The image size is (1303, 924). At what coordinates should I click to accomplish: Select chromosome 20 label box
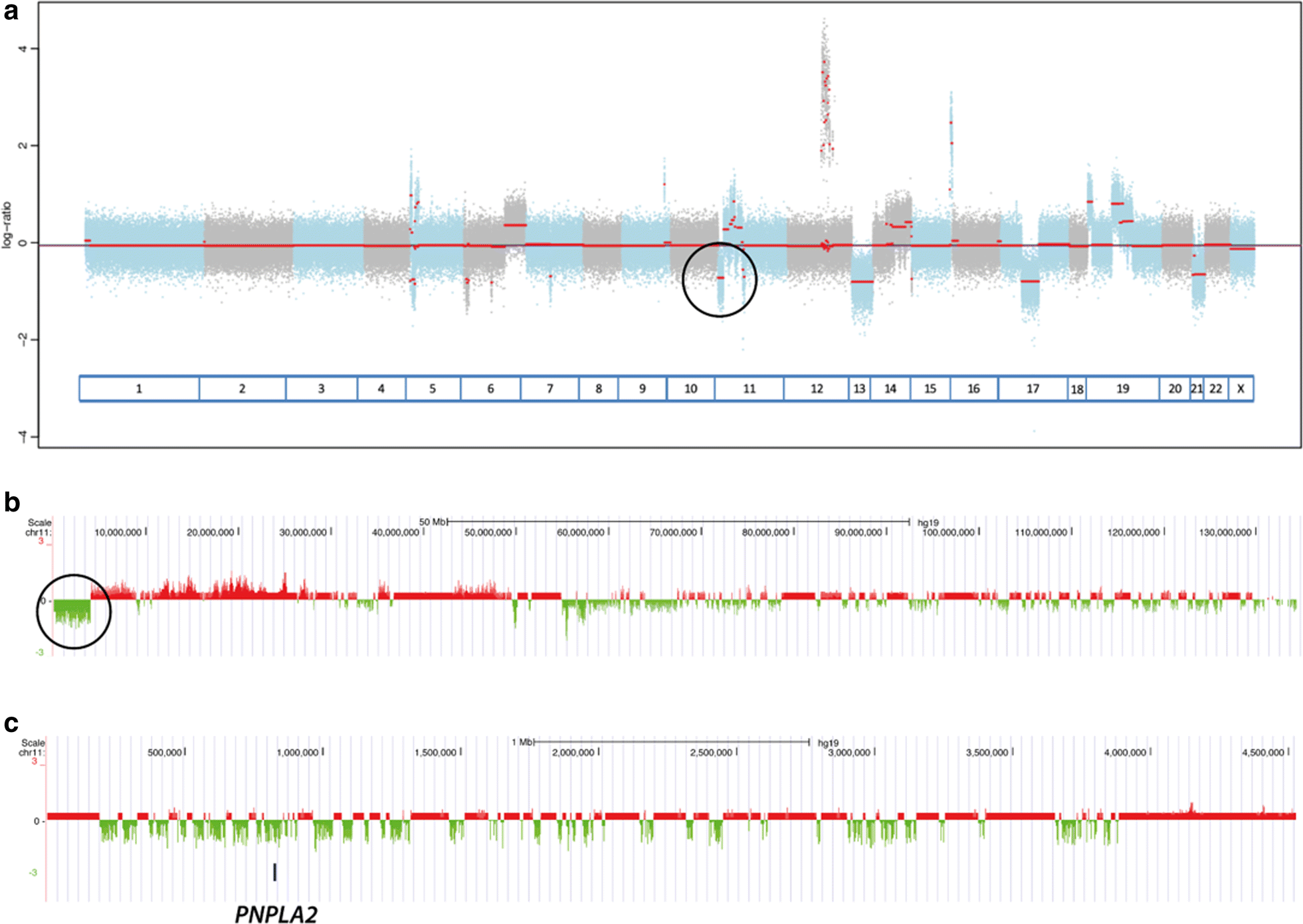[1175, 389]
